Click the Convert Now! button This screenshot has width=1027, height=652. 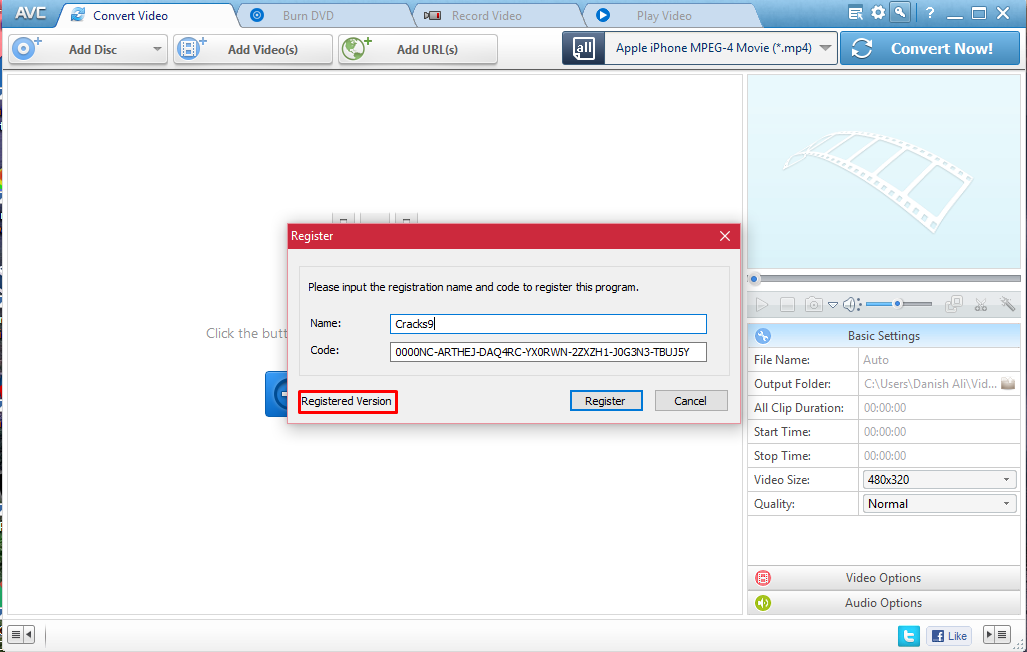tap(929, 48)
